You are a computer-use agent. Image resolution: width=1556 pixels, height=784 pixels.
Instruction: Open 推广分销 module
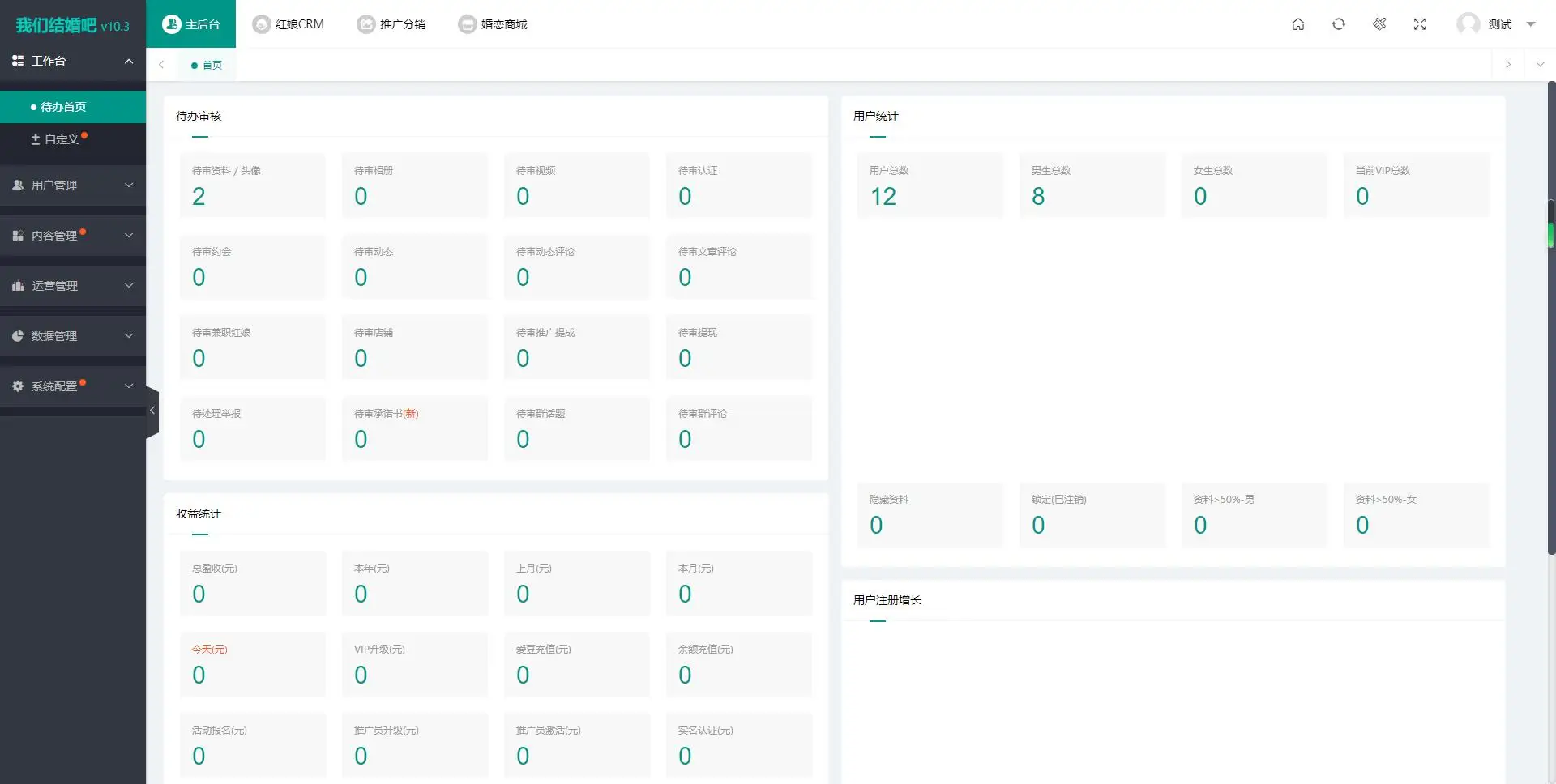[391, 24]
